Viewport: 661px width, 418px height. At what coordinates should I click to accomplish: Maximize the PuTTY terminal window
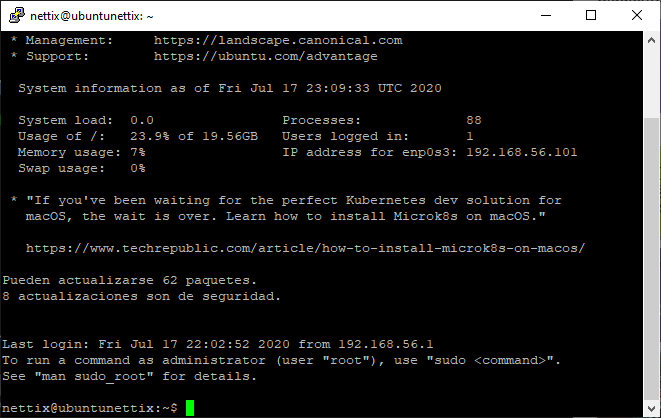[x=591, y=16]
